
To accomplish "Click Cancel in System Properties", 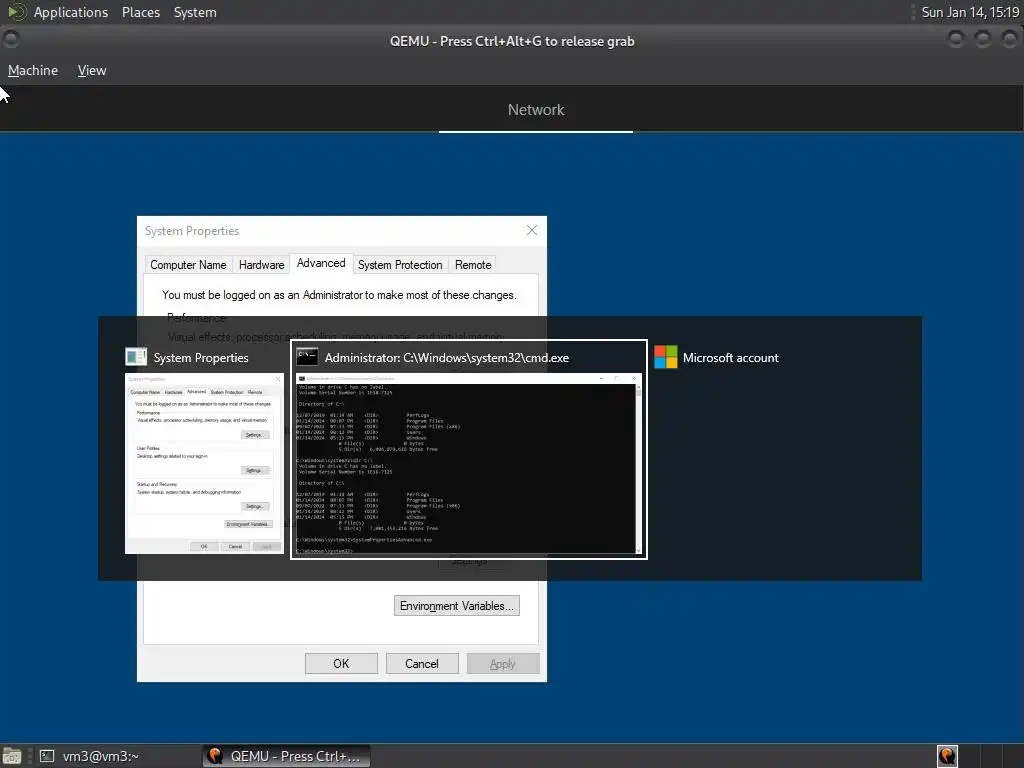I will coord(421,664).
